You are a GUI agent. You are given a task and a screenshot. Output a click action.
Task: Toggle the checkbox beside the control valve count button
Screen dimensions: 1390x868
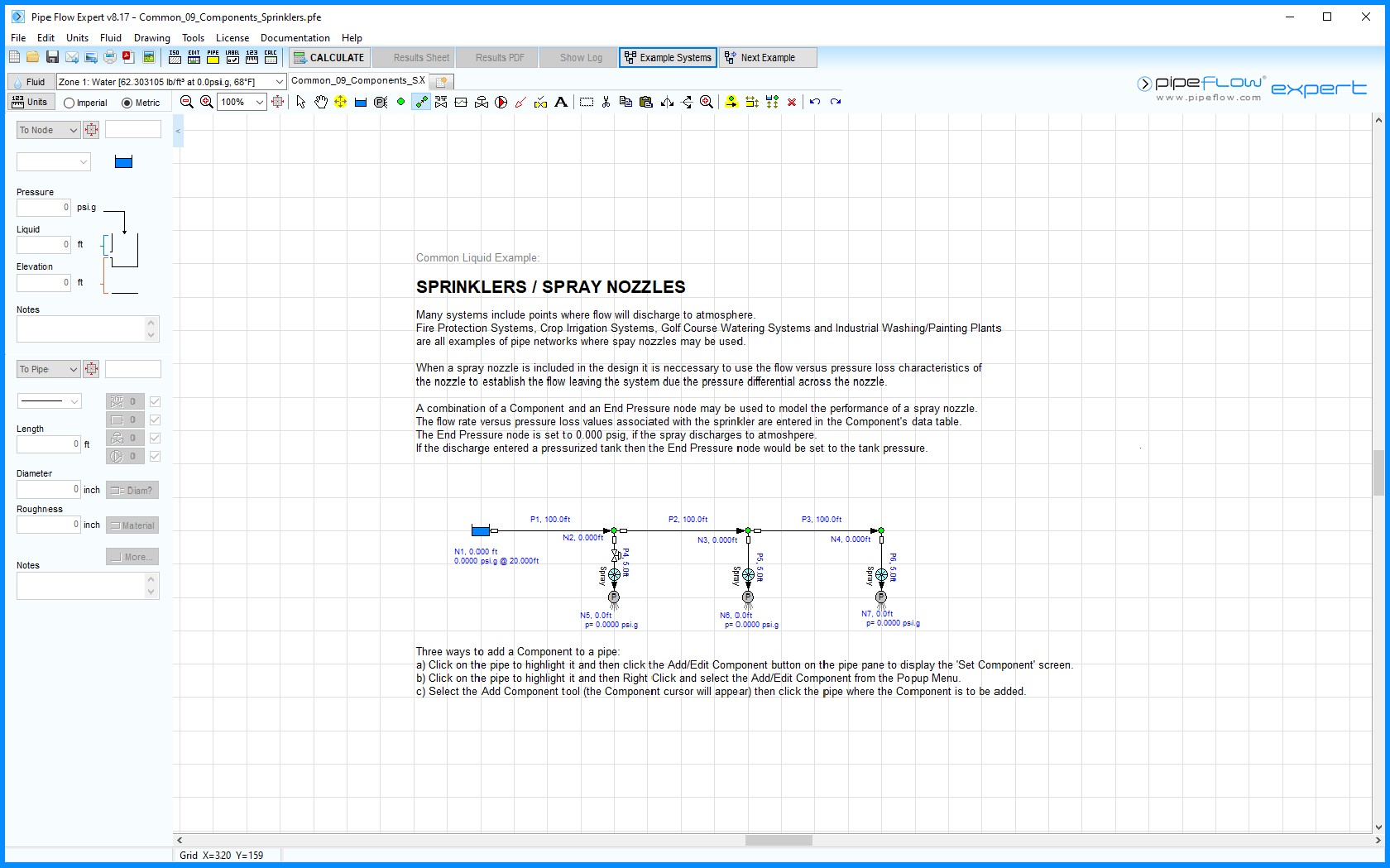coord(155,438)
